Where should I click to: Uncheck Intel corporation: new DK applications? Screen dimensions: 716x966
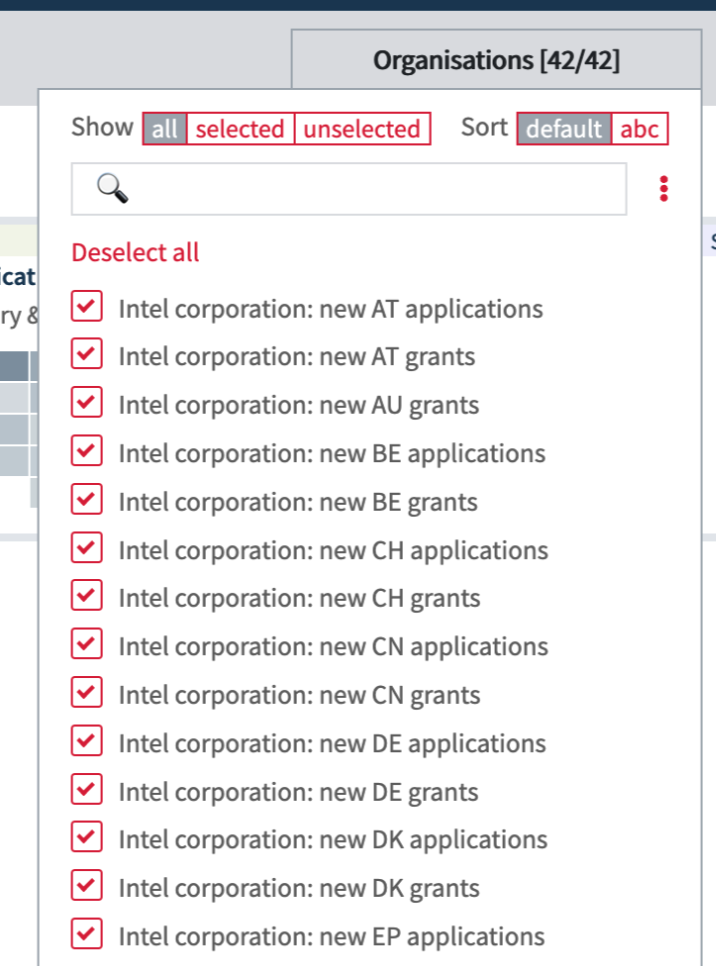tap(86, 837)
